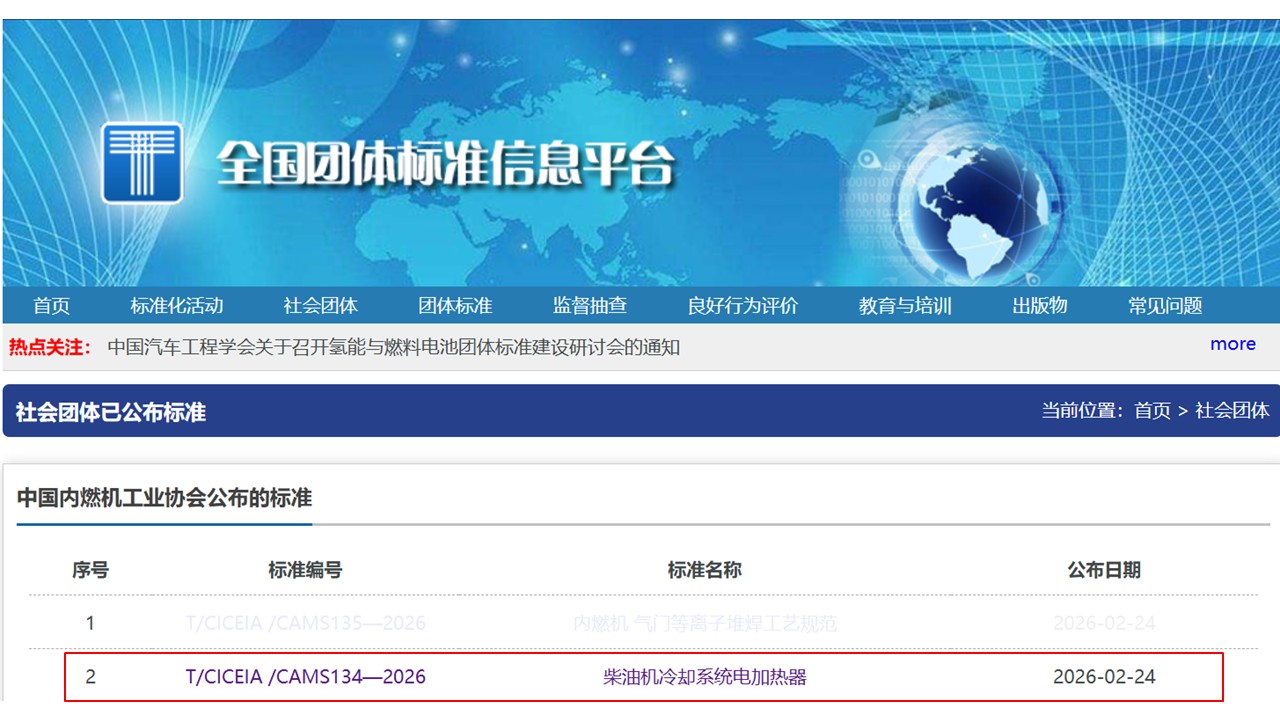The width and height of the screenshot is (1280, 720).
Task: Open the 常见问题 menu item
Action: coord(1166,306)
